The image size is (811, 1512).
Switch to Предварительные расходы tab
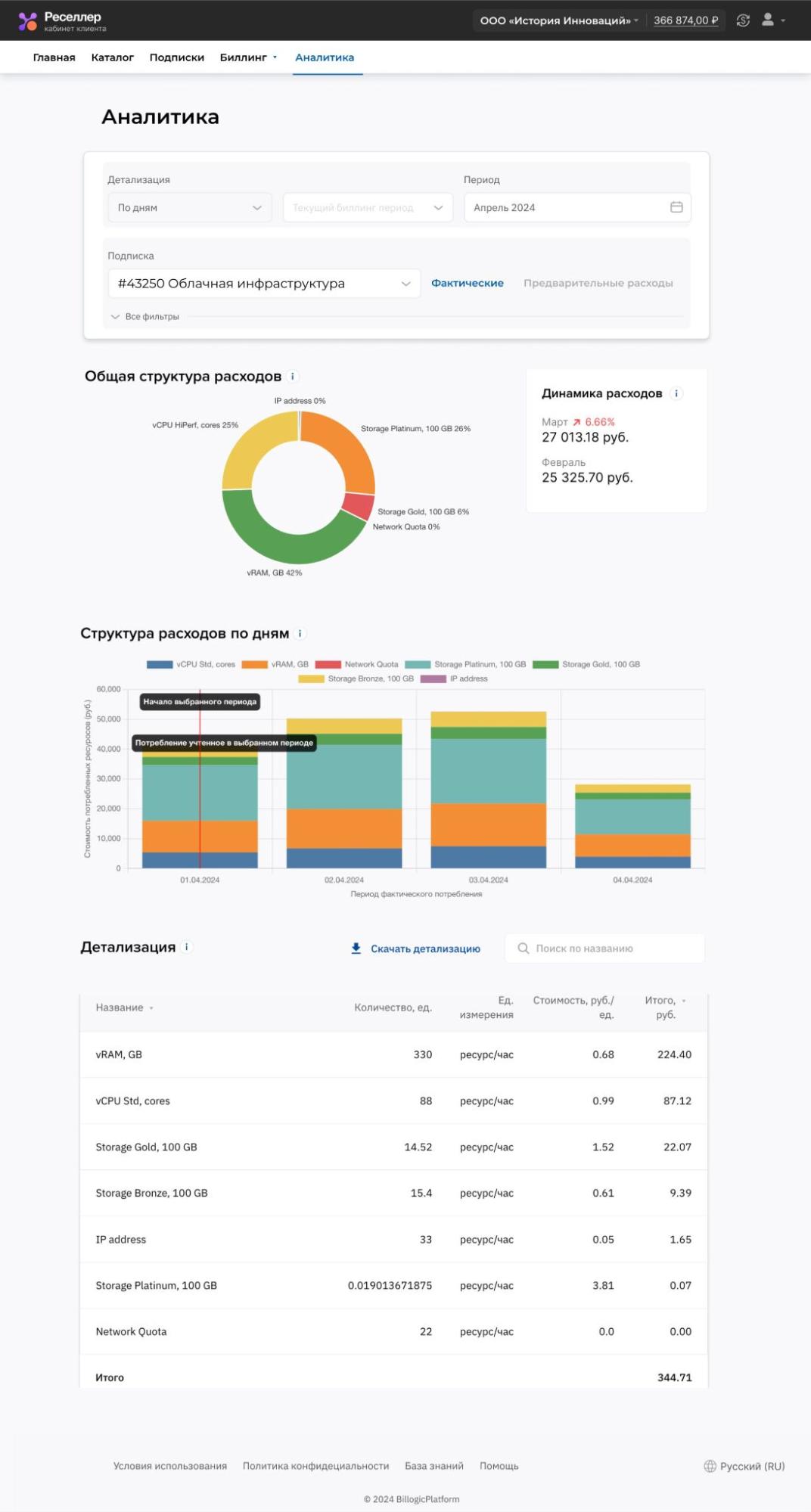[598, 283]
